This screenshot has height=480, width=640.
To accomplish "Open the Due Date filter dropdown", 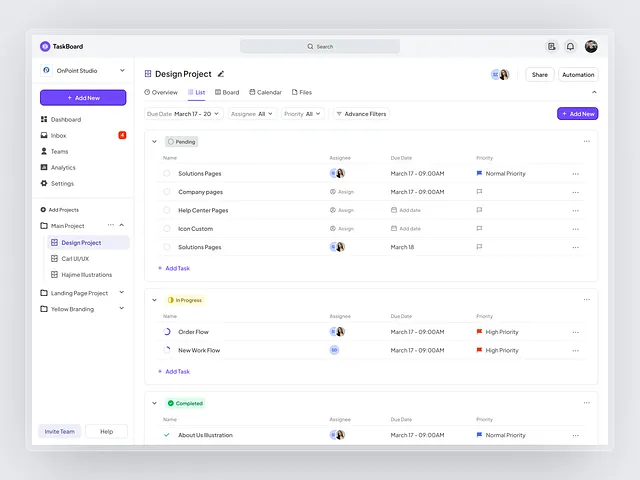I will click(x=183, y=114).
